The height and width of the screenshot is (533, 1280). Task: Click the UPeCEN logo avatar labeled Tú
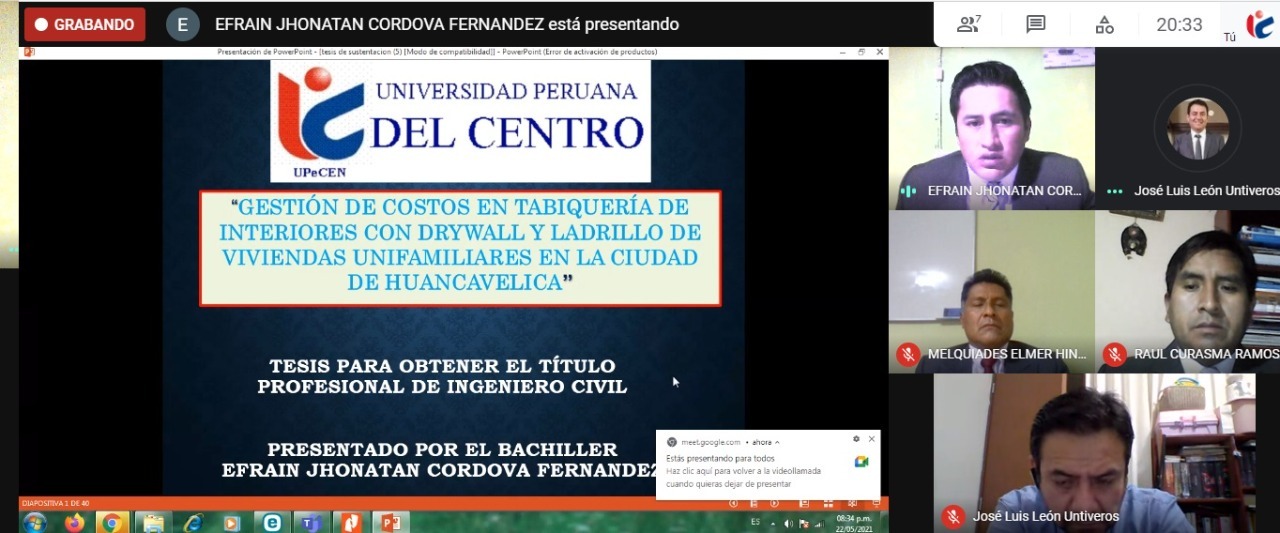[1260, 24]
